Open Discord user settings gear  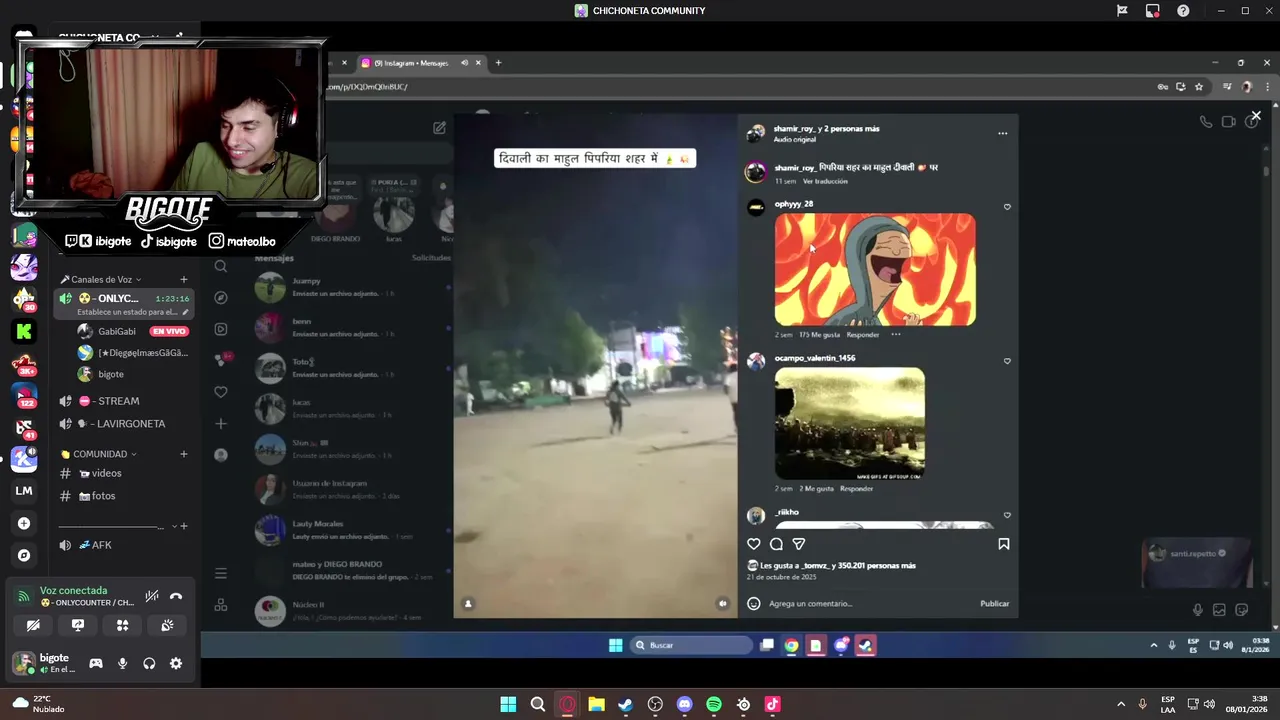176,663
